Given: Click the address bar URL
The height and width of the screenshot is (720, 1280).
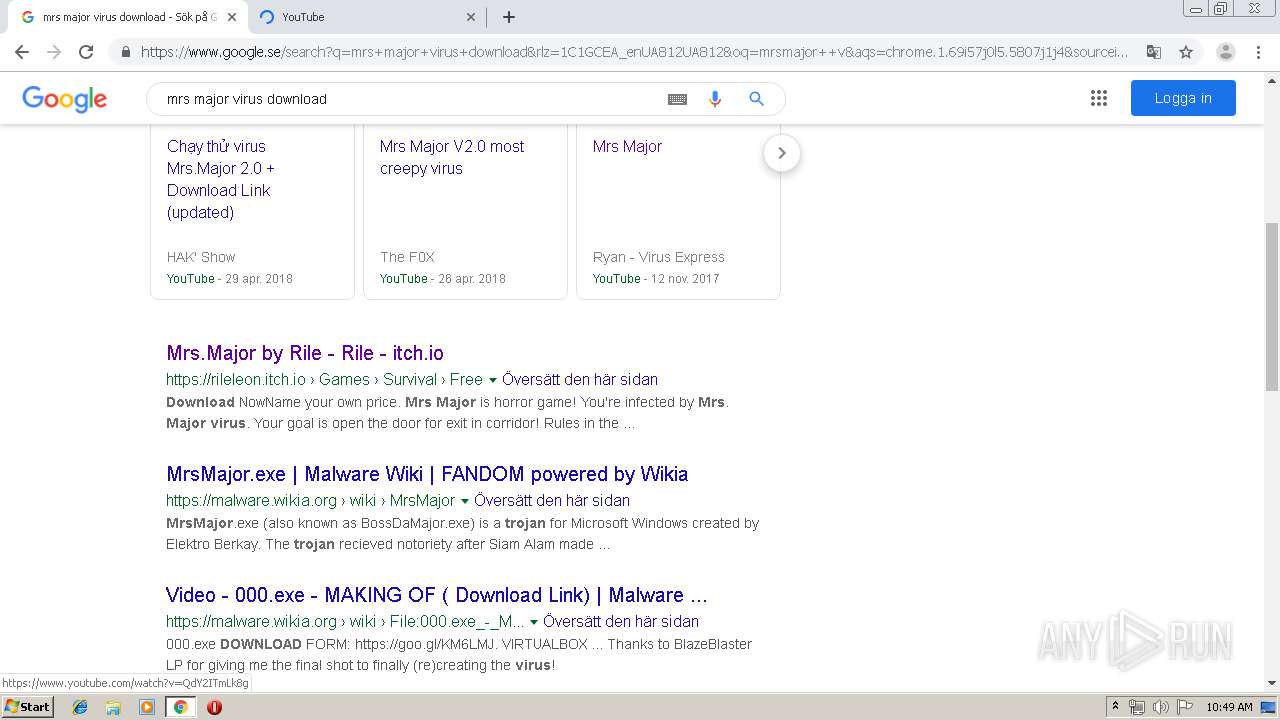Looking at the screenshot, I should (x=634, y=52).
